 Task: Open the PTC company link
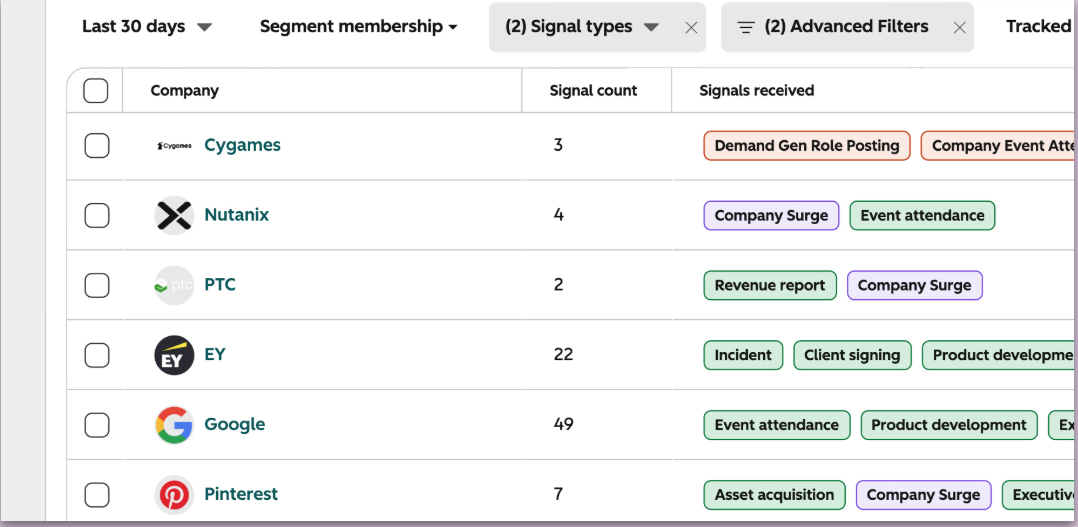[x=220, y=285]
